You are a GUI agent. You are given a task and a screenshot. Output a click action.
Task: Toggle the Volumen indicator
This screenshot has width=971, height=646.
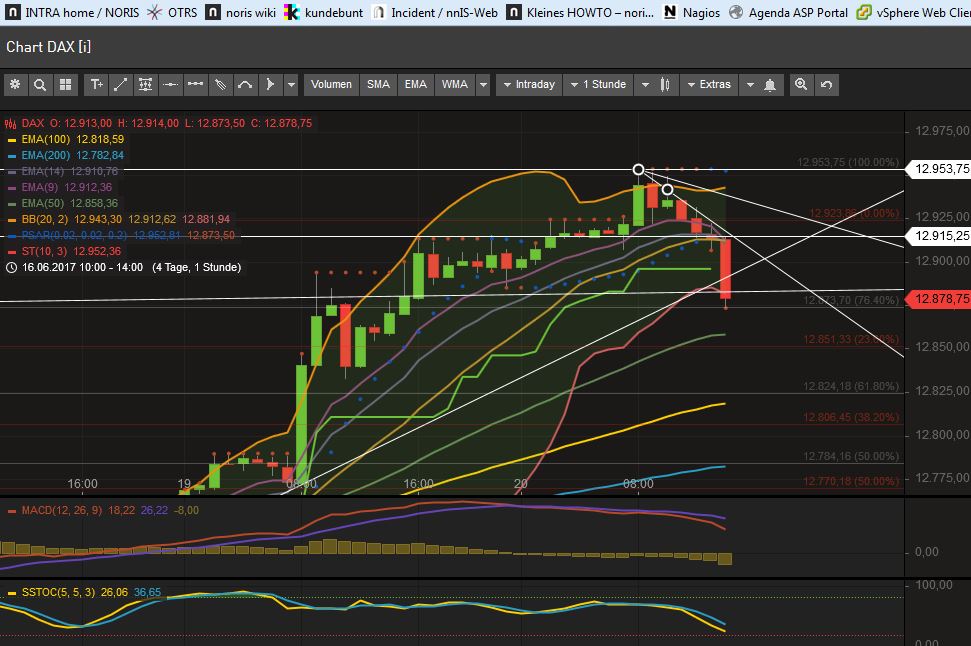(331, 85)
